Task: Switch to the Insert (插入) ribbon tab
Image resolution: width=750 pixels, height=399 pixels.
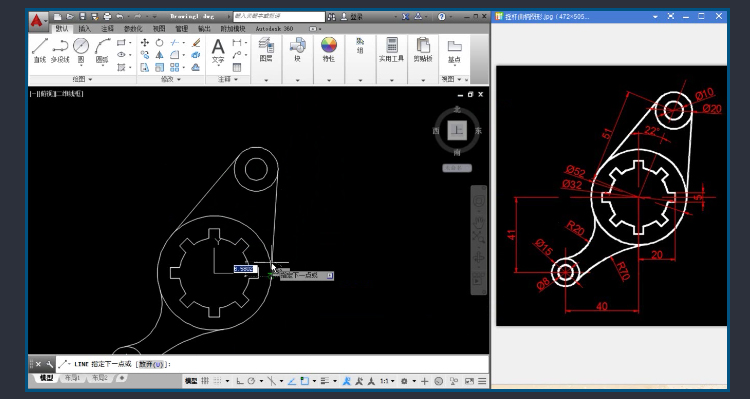Action: click(85, 29)
